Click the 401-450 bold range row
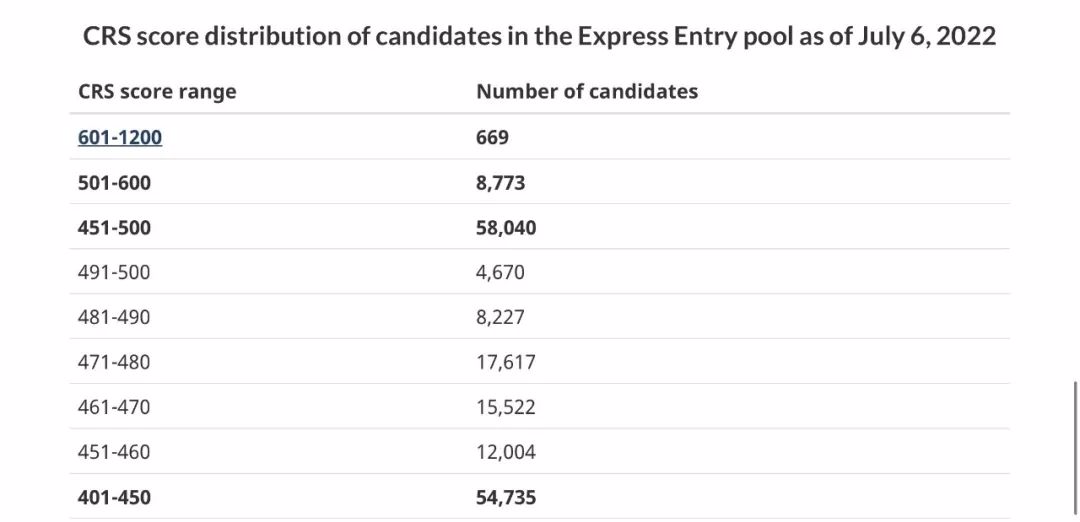Viewport: 1080px width, 522px height. point(539,497)
